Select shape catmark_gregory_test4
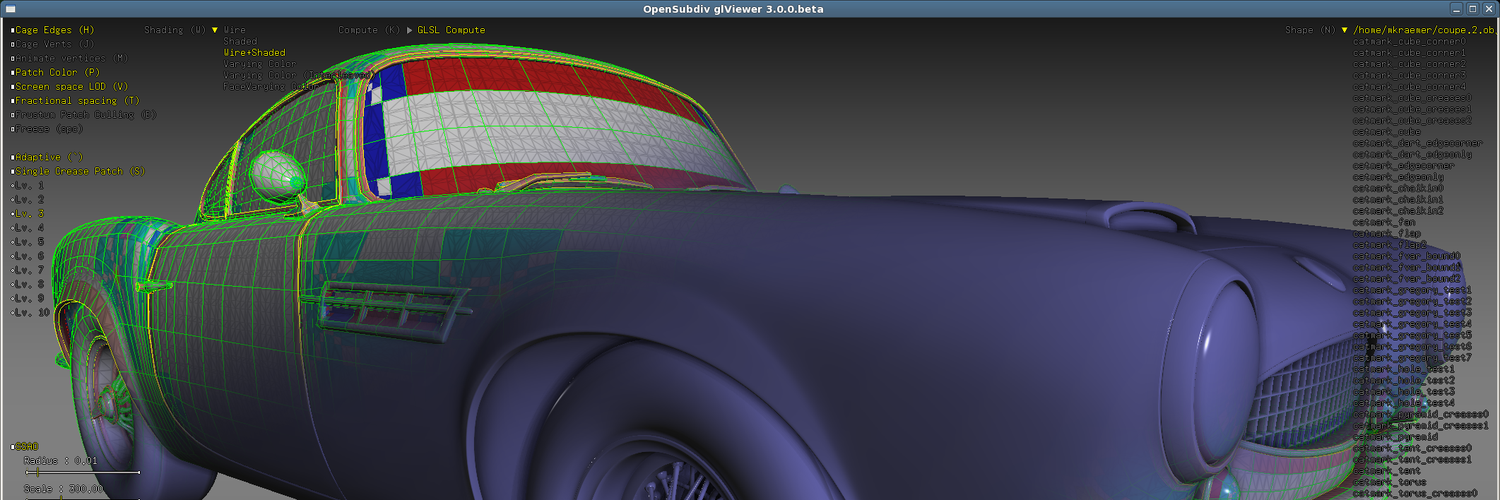This screenshot has height=500, width=1500. pyautogui.click(x=1412, y=323)
